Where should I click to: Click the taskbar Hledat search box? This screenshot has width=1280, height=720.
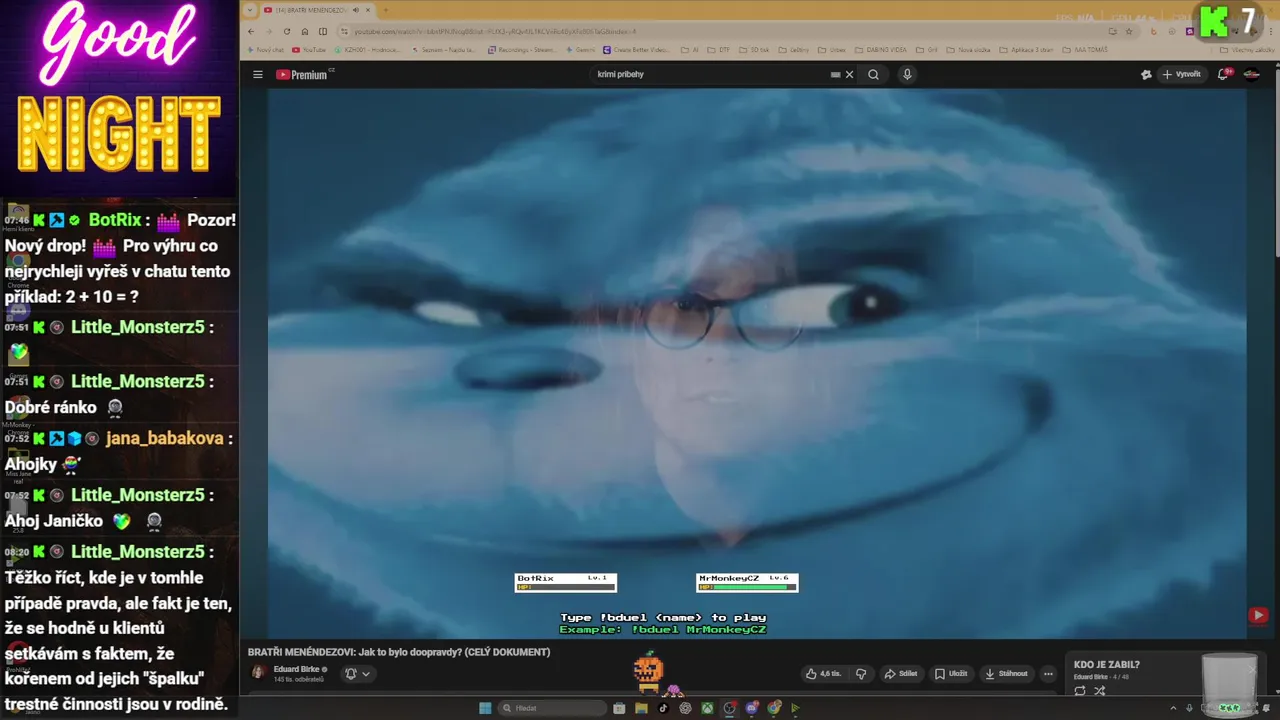coord(552,708)
